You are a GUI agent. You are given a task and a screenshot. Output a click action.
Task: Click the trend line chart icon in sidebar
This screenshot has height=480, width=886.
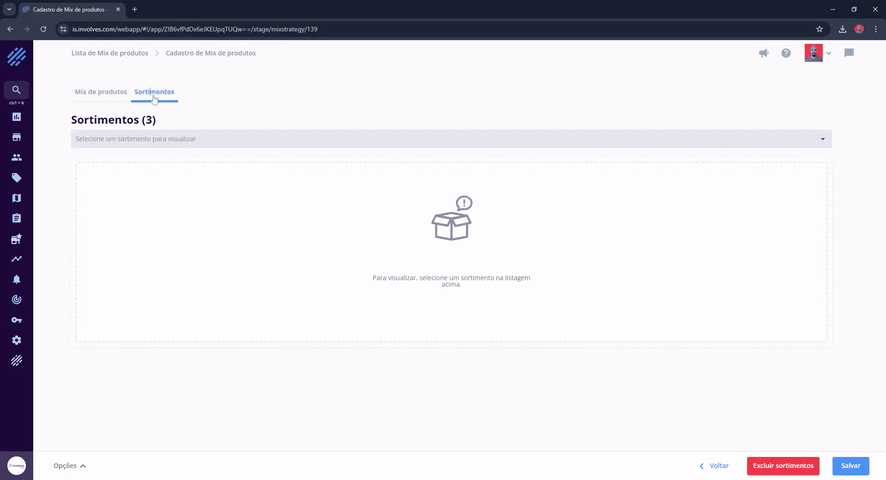tap(16, 259)
